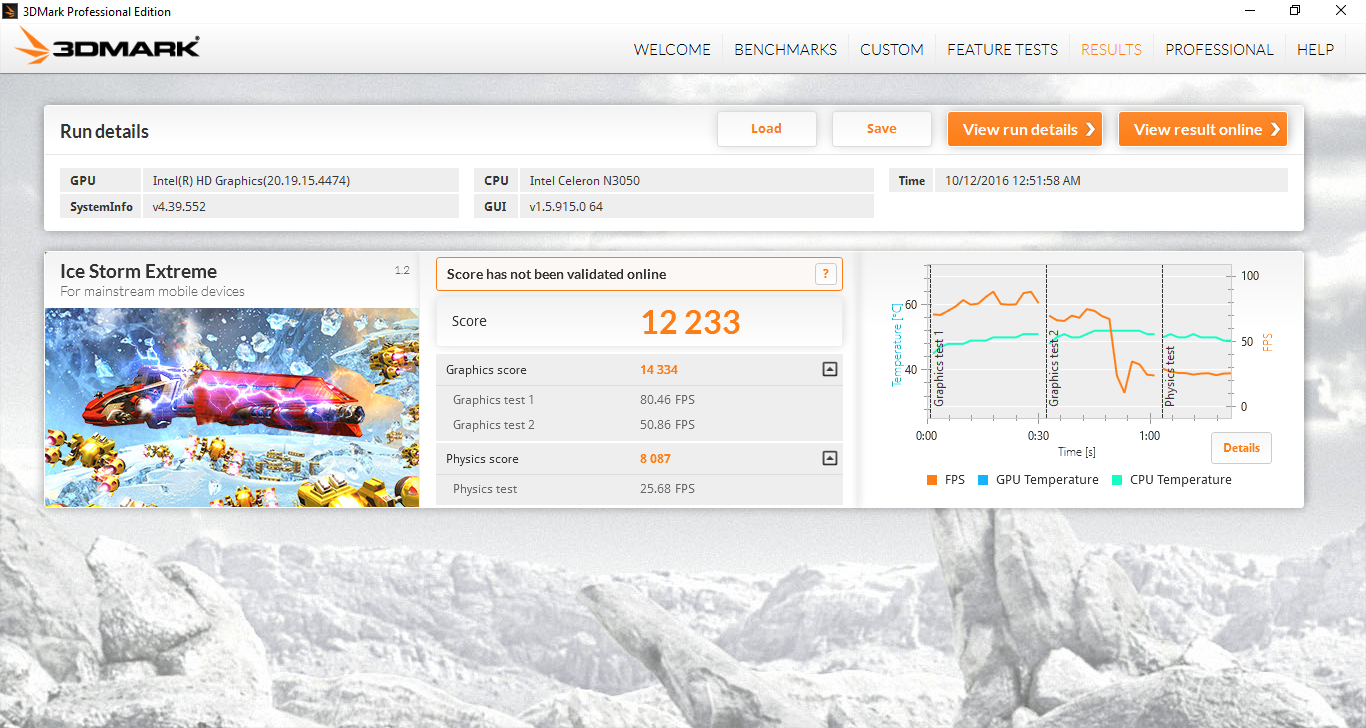The image size is (1366, 728).
Task: Select the RESULTS tab
Action: [1111, 49]
